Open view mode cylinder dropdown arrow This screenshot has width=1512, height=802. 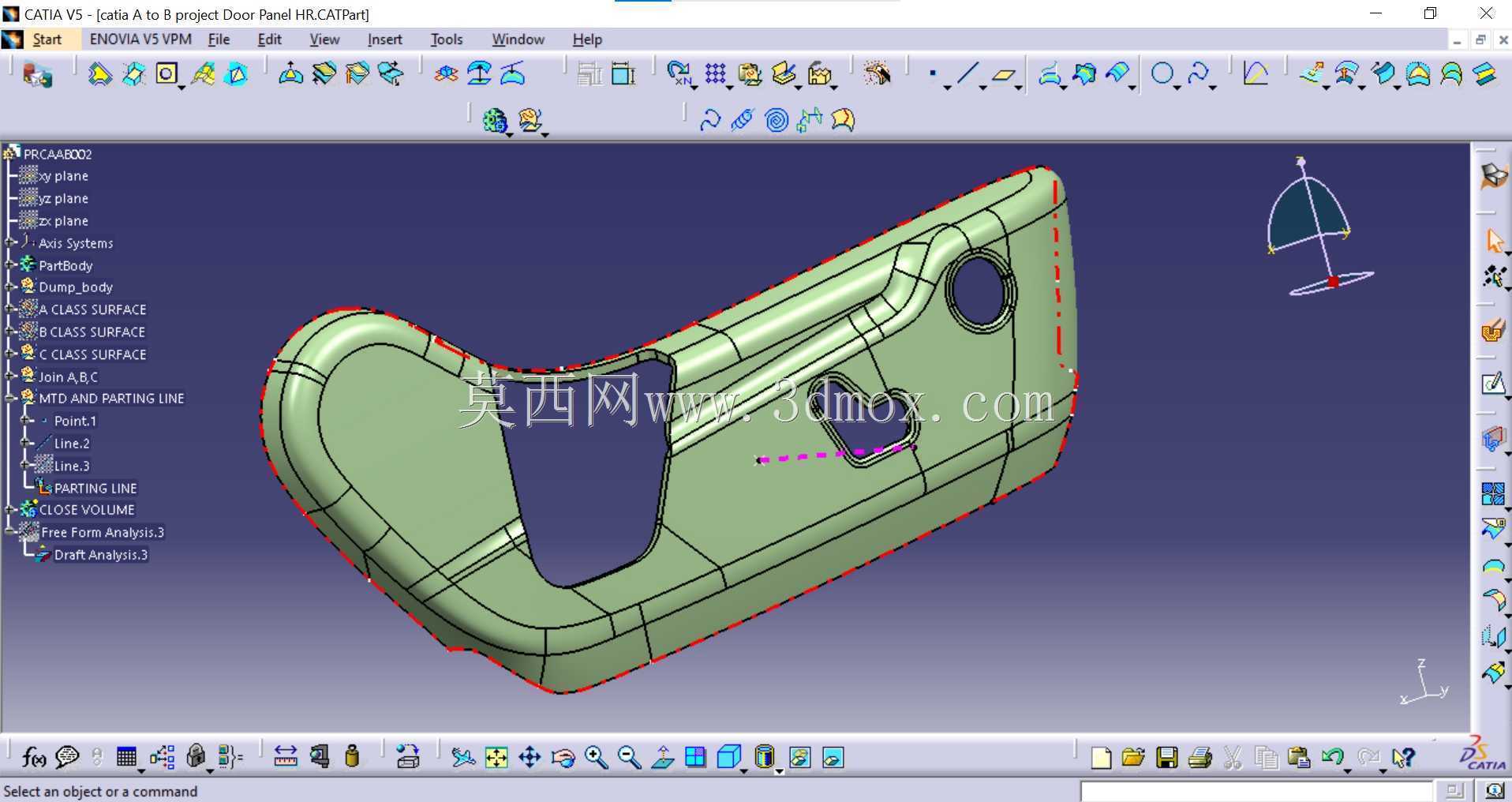pos(779,770)
